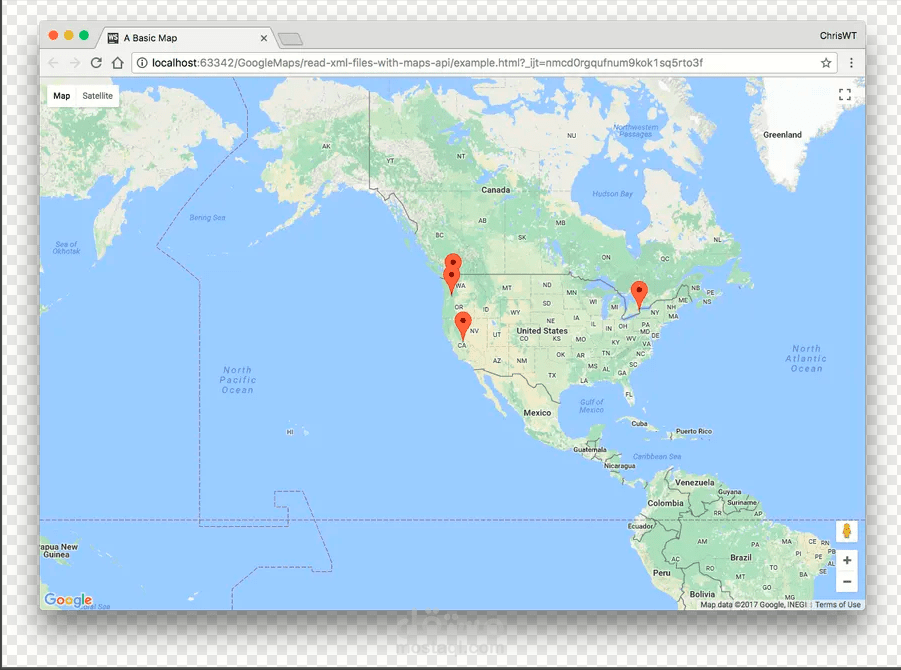Click the Greenland label on map
This screenshot has height=670, width=901.
(782, 134)
